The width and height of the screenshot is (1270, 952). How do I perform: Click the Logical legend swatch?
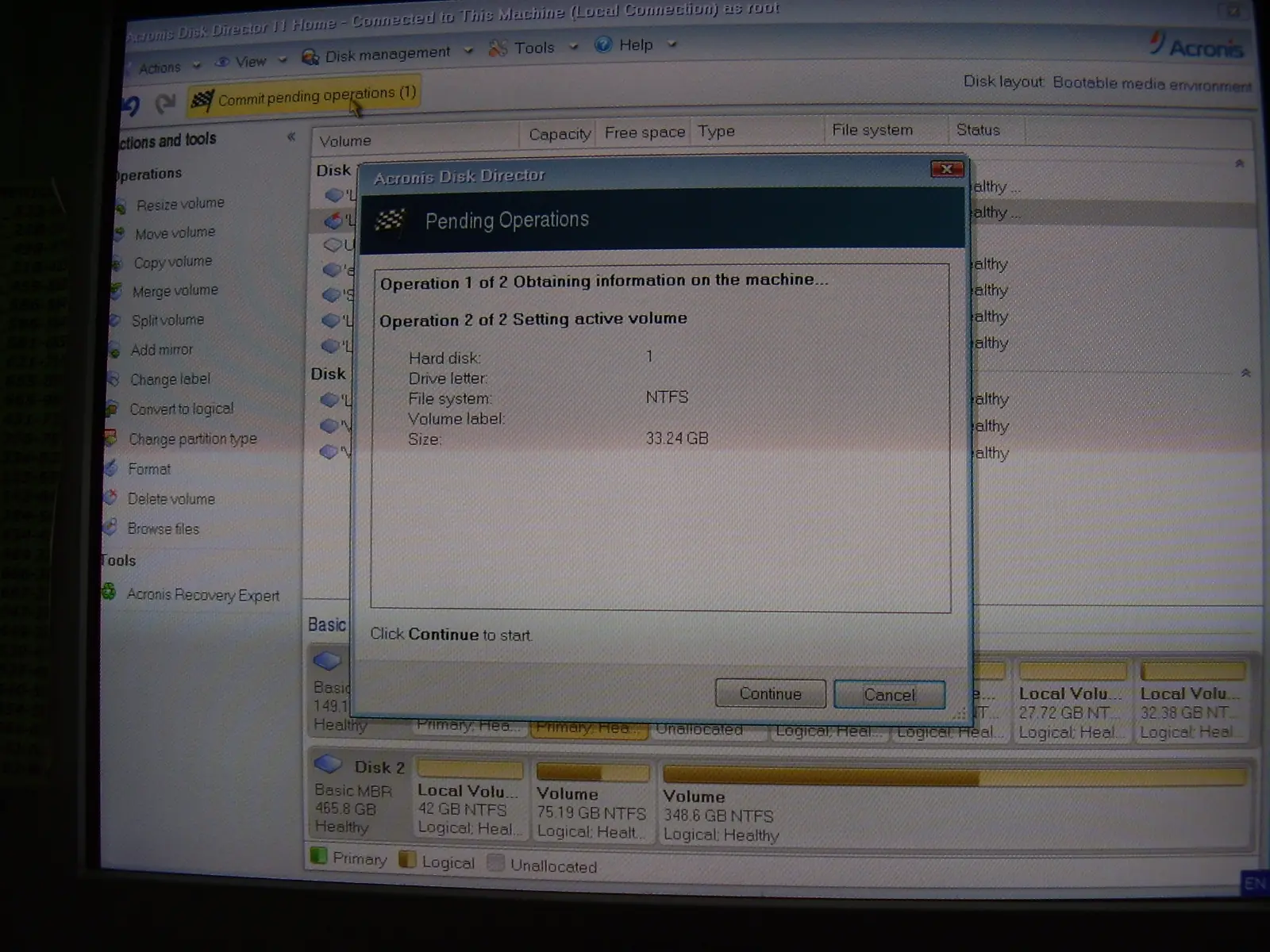(x=407, y=860)
